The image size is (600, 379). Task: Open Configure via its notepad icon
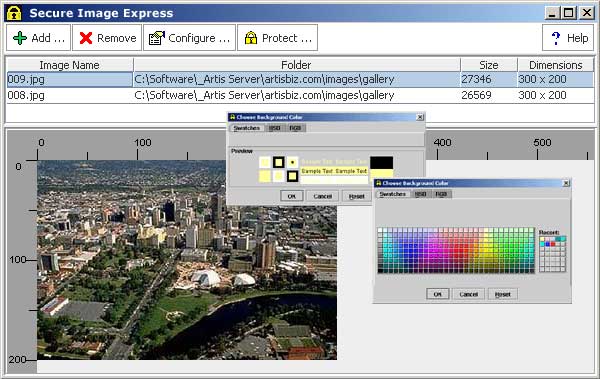click(157, 38)
